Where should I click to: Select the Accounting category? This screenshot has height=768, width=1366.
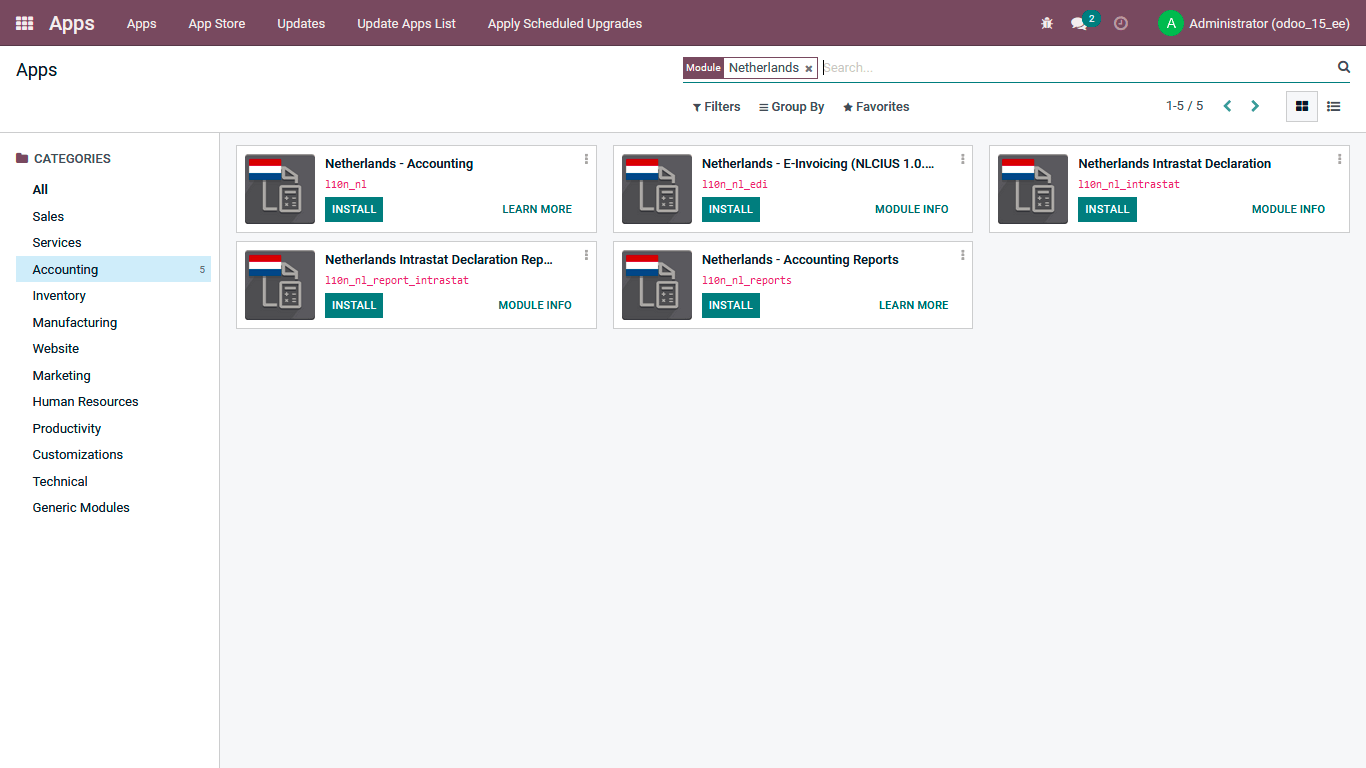(x=113, y=269)
